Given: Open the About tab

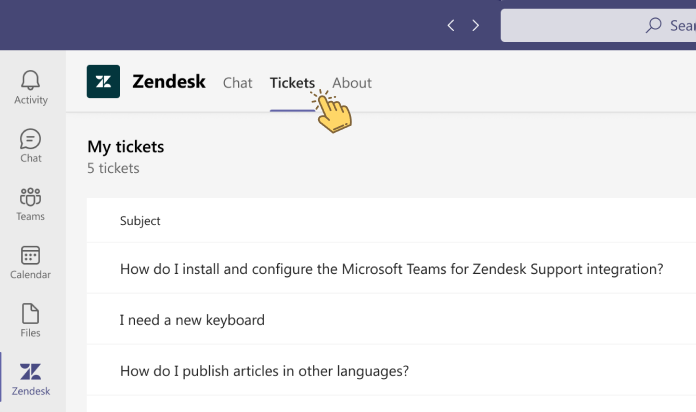Looking at the screenshot, I should pos(352,83).
